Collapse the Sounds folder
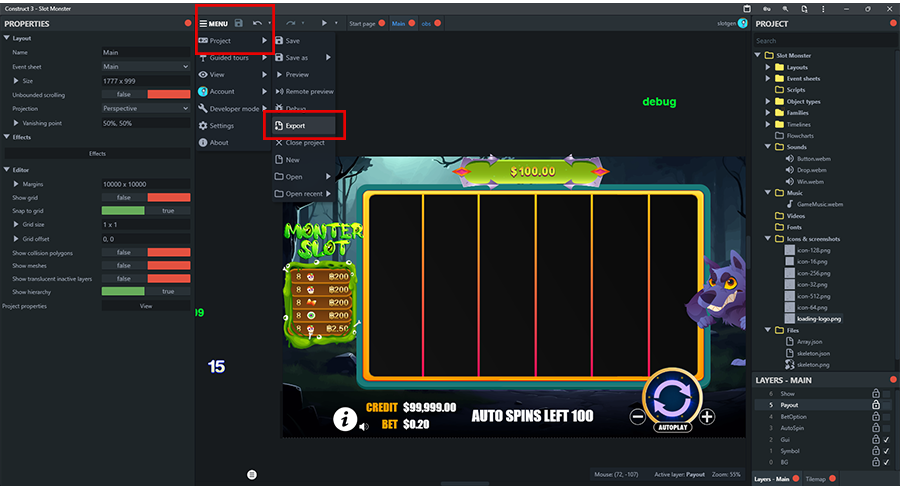The image size is (900, 489). click(x=768, y=147)
